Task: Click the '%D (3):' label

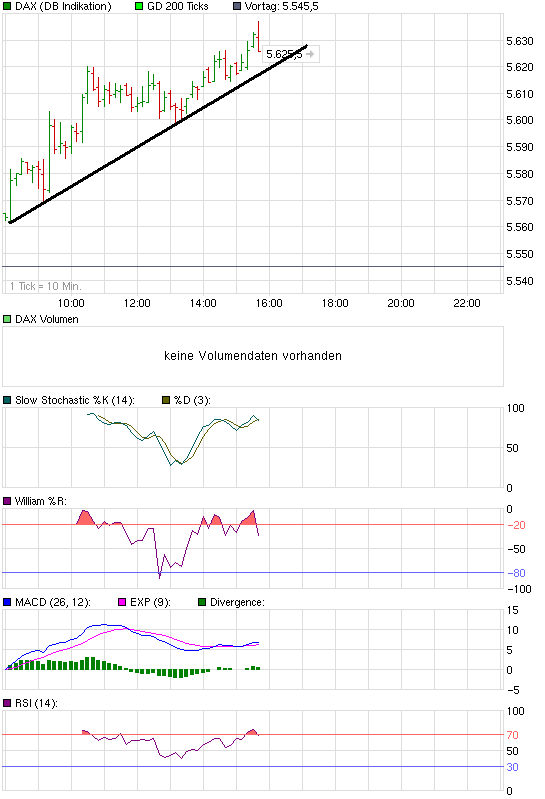Action: (x=192, y=400)
